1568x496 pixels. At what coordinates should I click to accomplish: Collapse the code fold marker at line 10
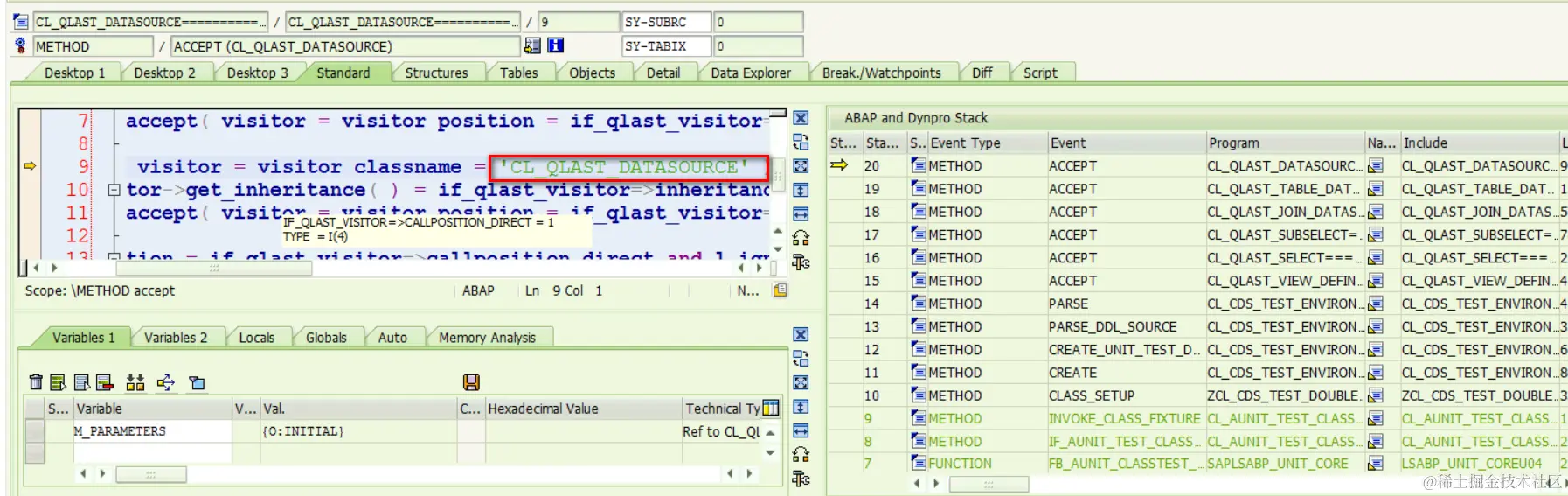[x=113, y=190]
